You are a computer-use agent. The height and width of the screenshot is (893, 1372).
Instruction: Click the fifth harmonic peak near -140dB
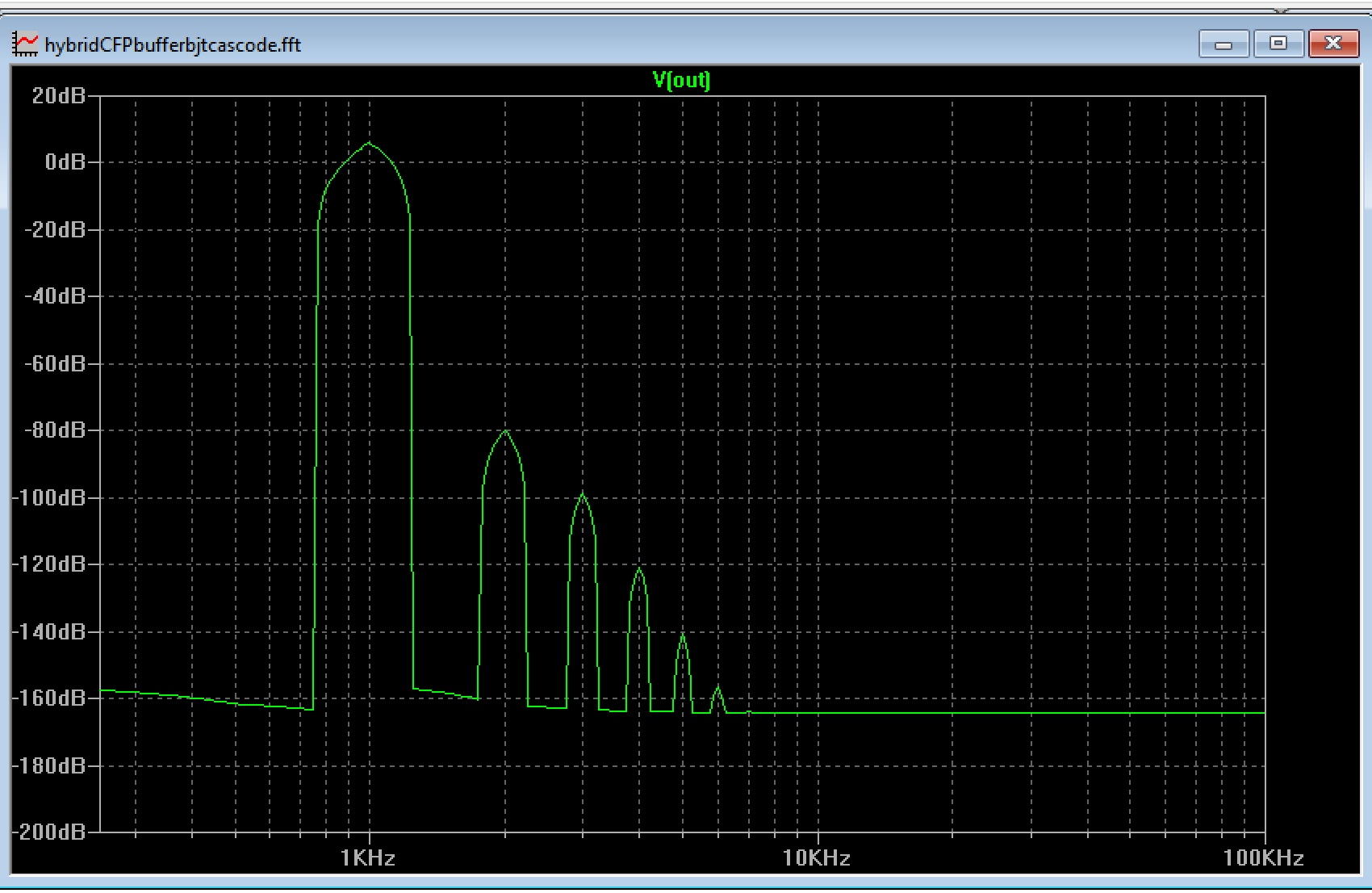coord(683,635)
